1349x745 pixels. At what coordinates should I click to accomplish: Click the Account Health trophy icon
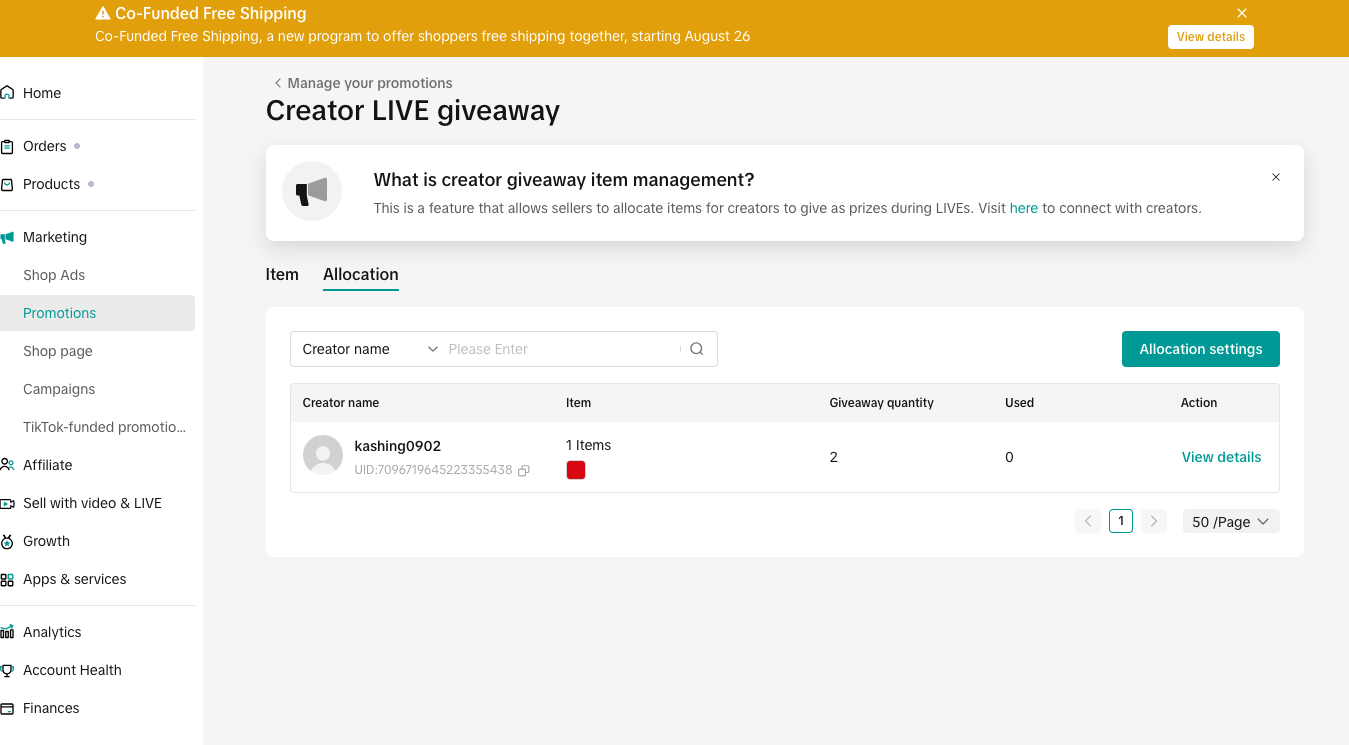coord(8,670)
